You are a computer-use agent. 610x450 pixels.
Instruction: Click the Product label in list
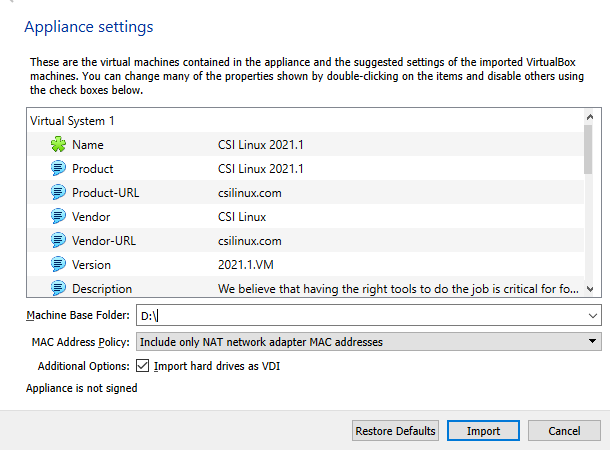pyautogui.click(x=93, y=169)
